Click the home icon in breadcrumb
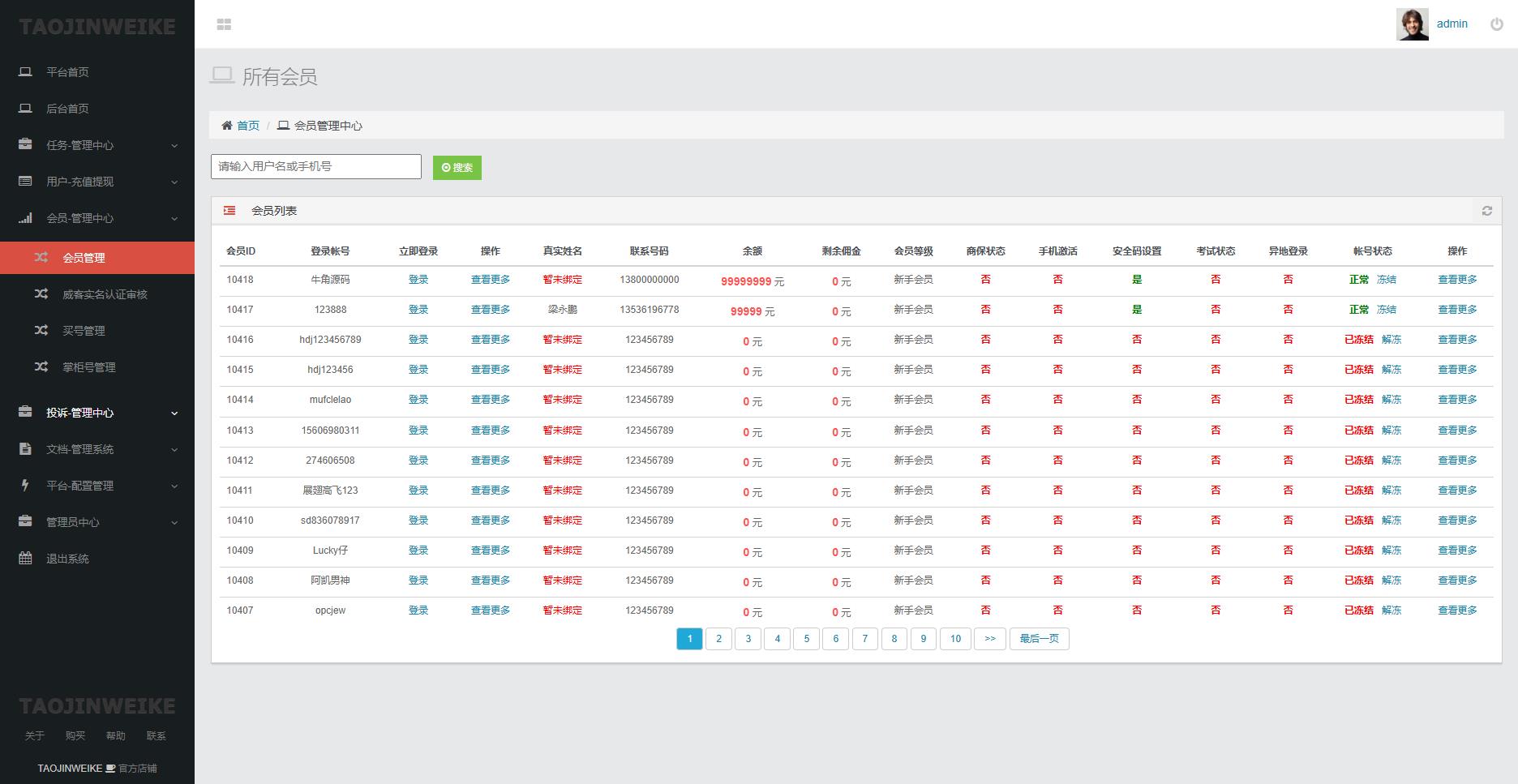This screenshot has height=784, width=1518. click(x=227, y=126)
